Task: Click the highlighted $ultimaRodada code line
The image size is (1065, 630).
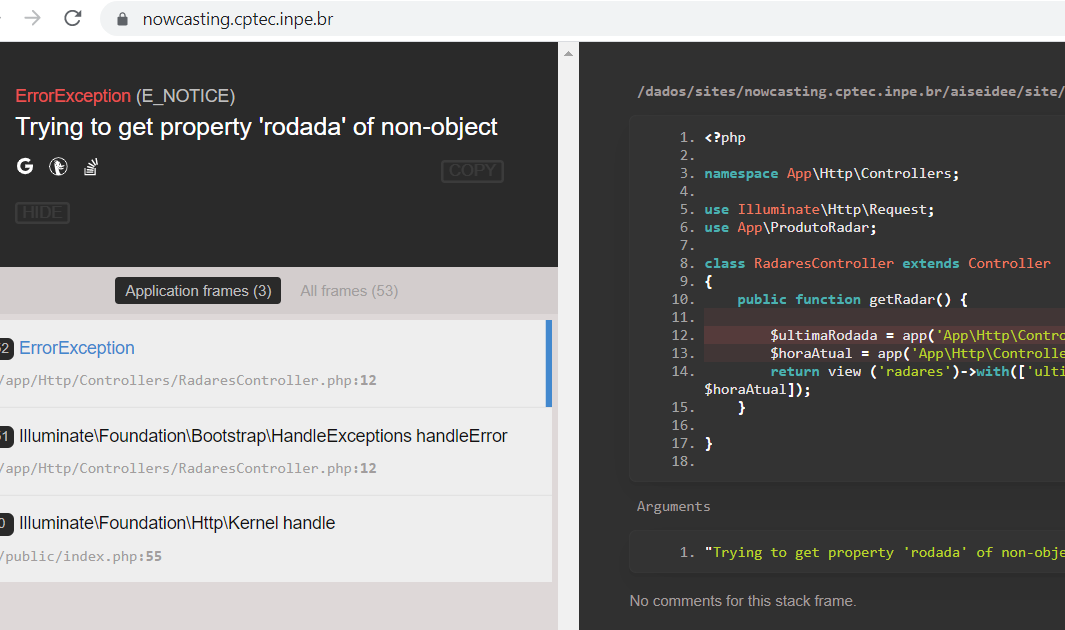Action: tap(884, 335)
